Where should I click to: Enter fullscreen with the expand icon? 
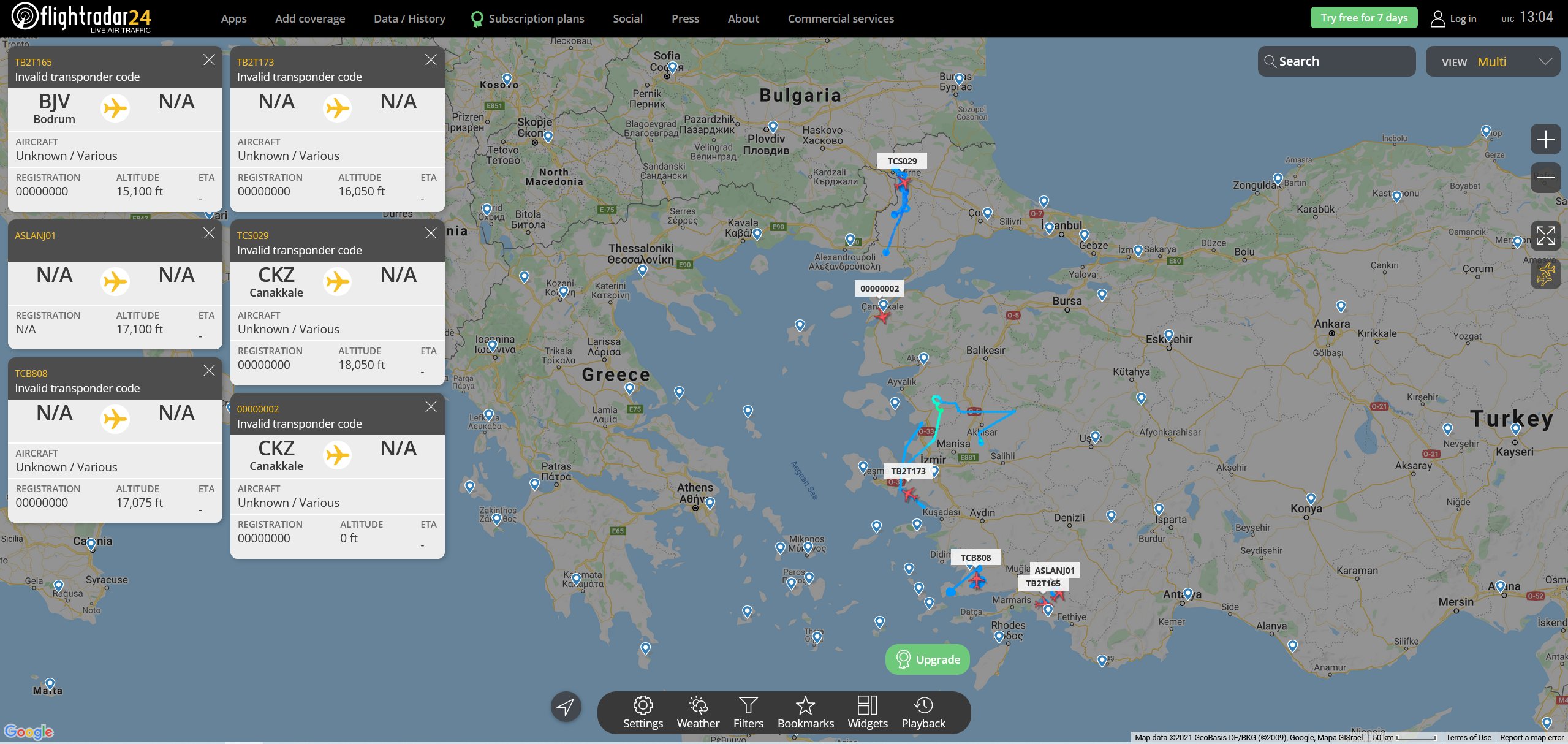click(x=1547, y=236)
